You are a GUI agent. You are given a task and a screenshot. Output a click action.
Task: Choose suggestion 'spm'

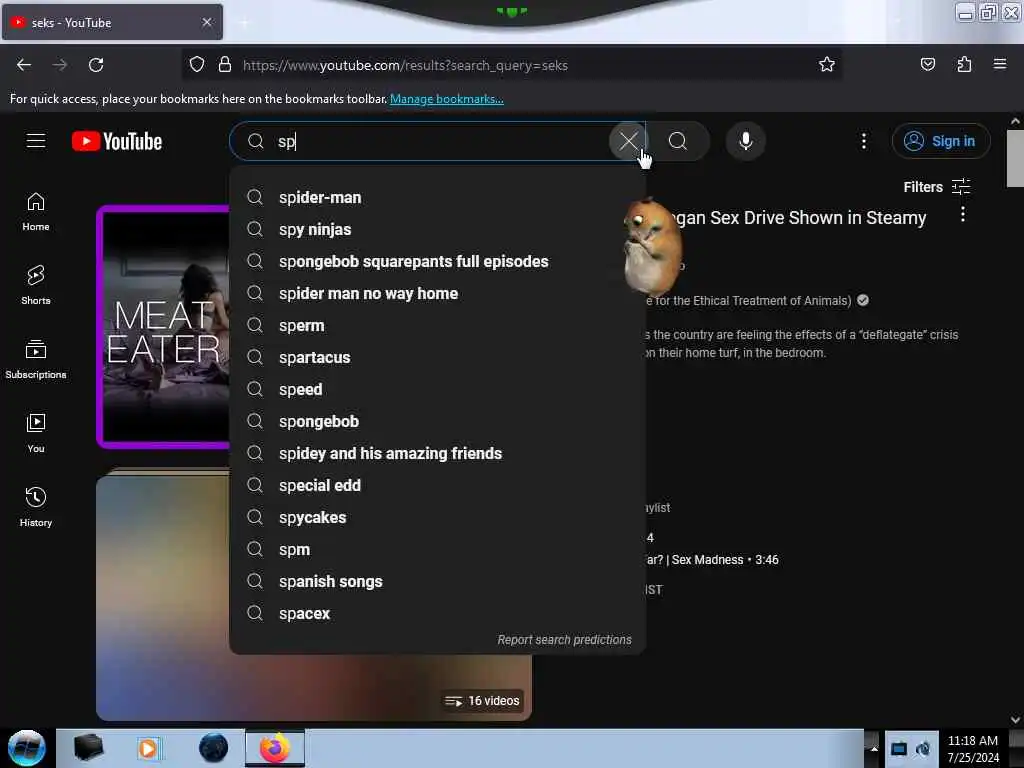437,549
